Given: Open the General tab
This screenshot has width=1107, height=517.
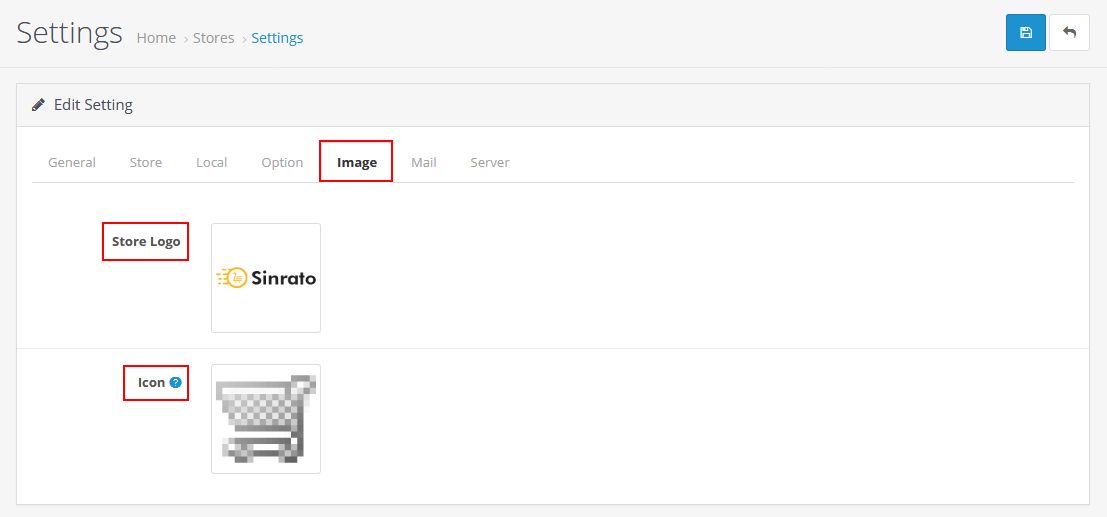Looking at the screenshot, I should [72, 162].
